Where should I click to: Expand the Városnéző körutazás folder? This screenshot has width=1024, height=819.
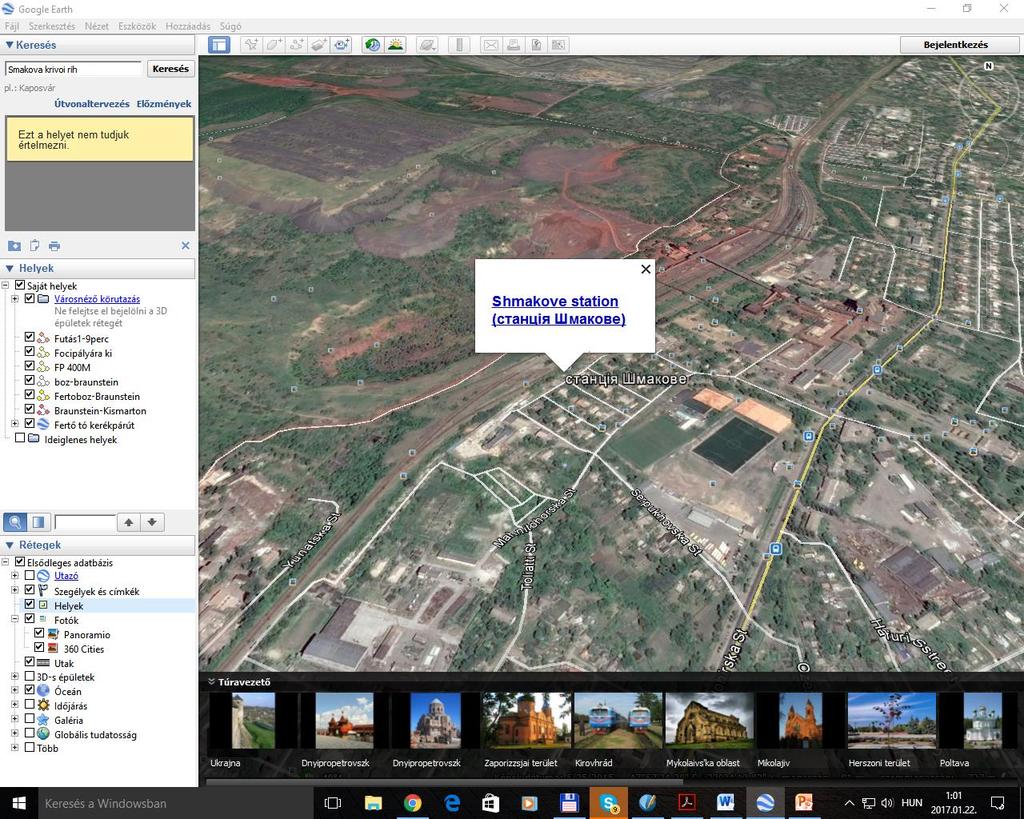pos(15,299)
